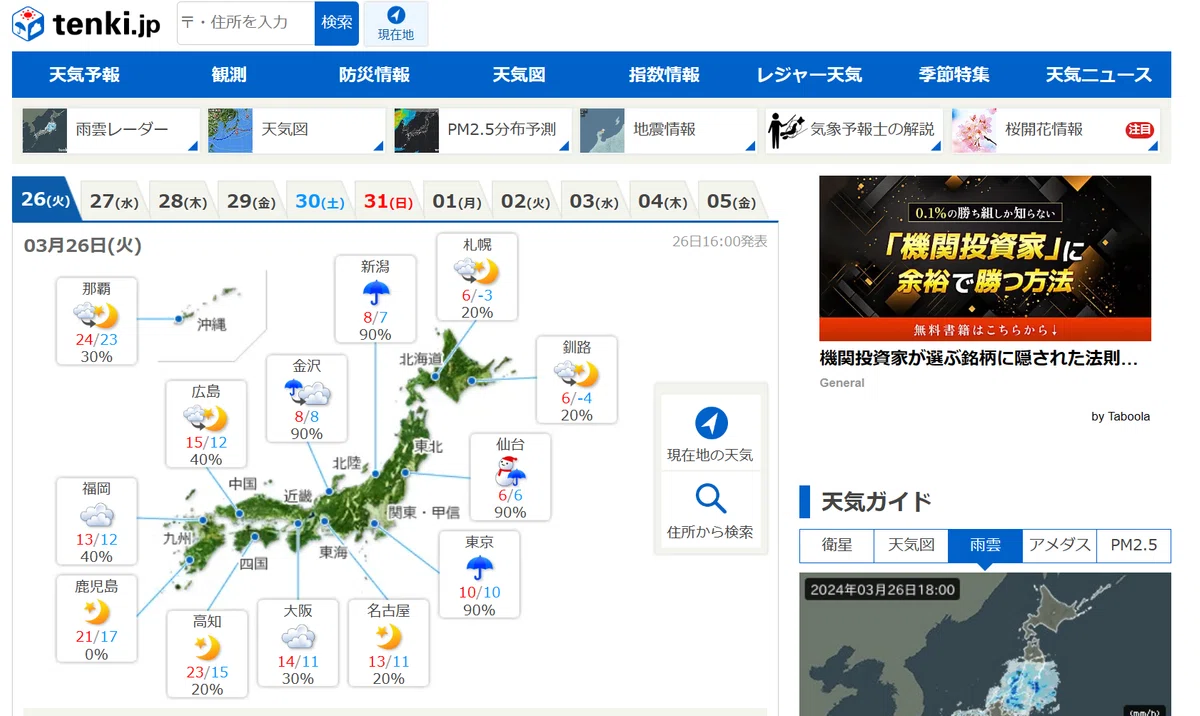Click the tenki.jp logo
Viewport: 1200px width, 716px height.
[86, 23]
